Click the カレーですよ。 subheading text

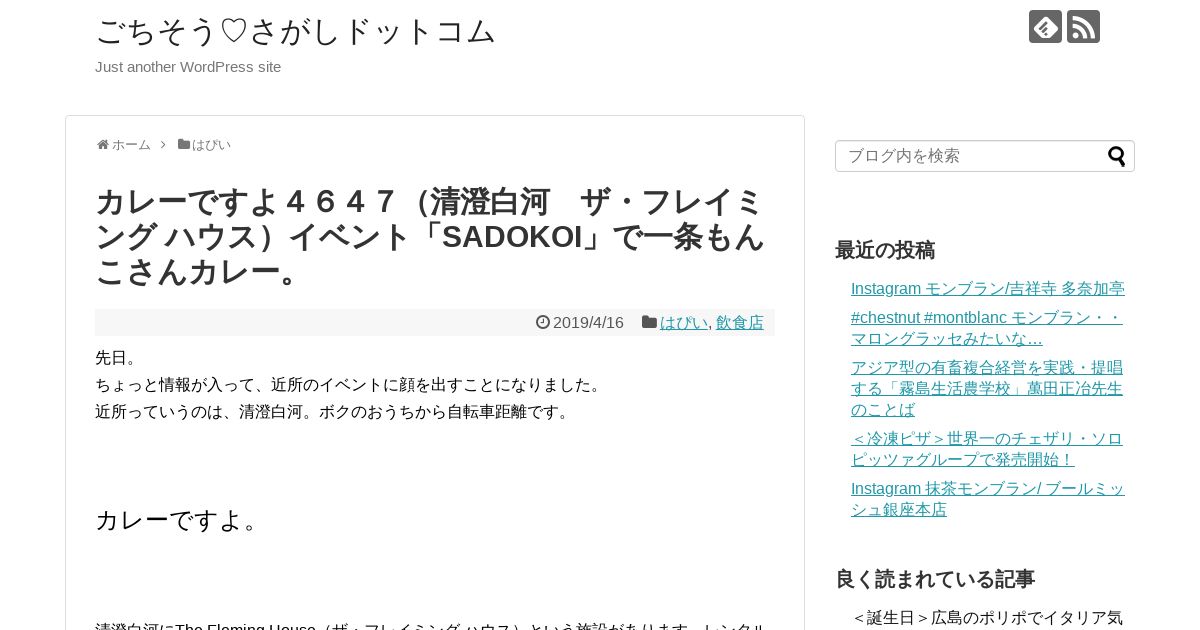[x=179, y=520]
